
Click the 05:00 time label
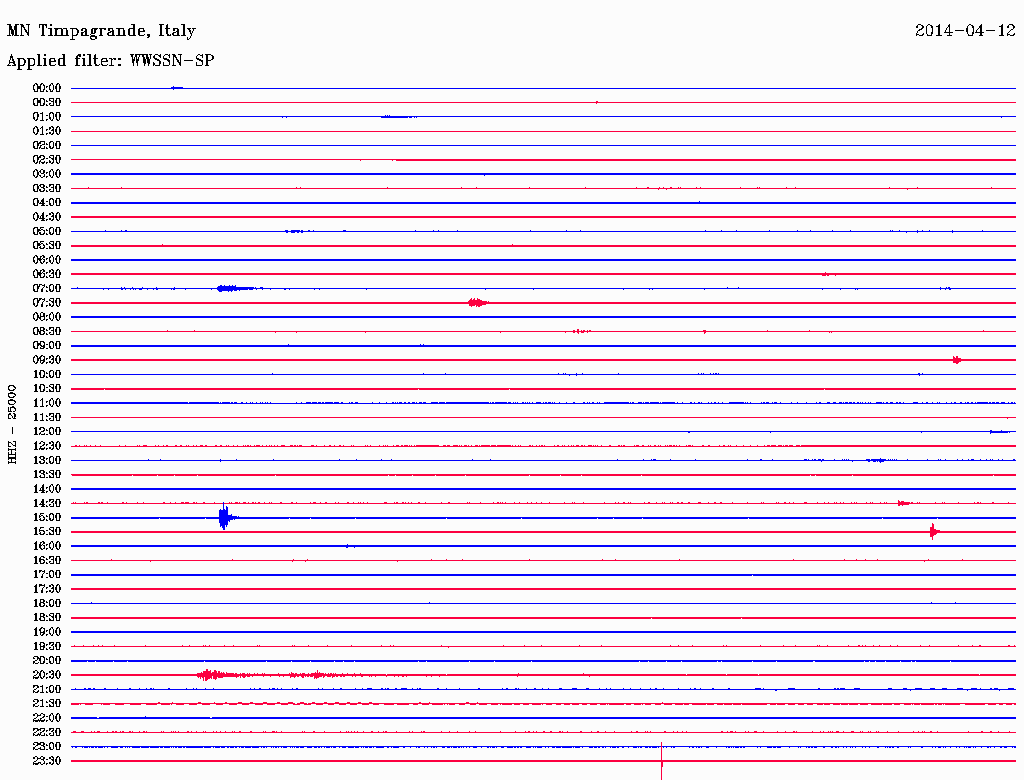click(x=47, y=231)
